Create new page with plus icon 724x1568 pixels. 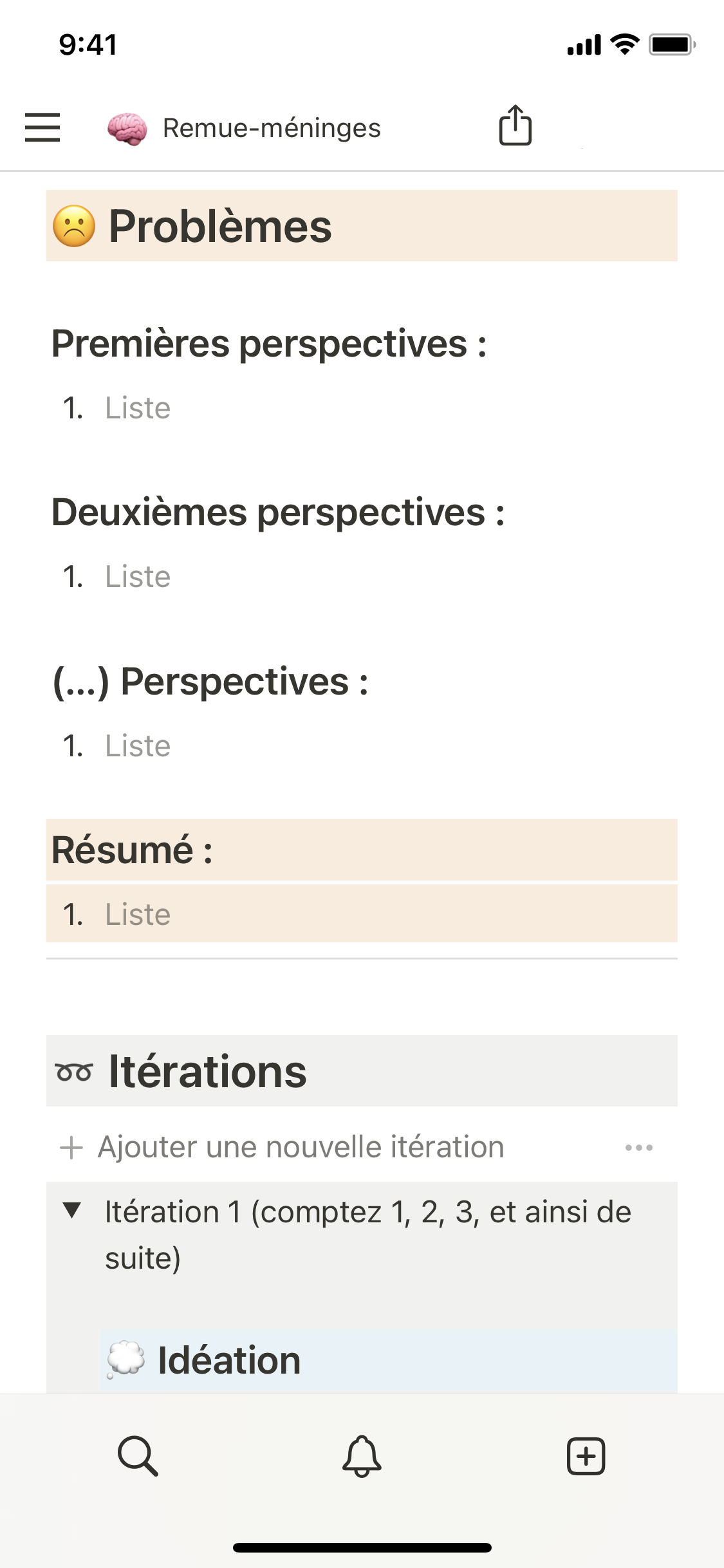point(586,1455)
